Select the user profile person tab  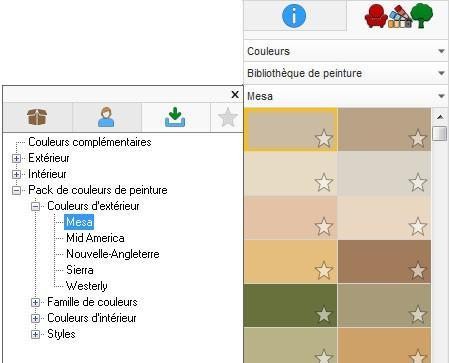106,117
